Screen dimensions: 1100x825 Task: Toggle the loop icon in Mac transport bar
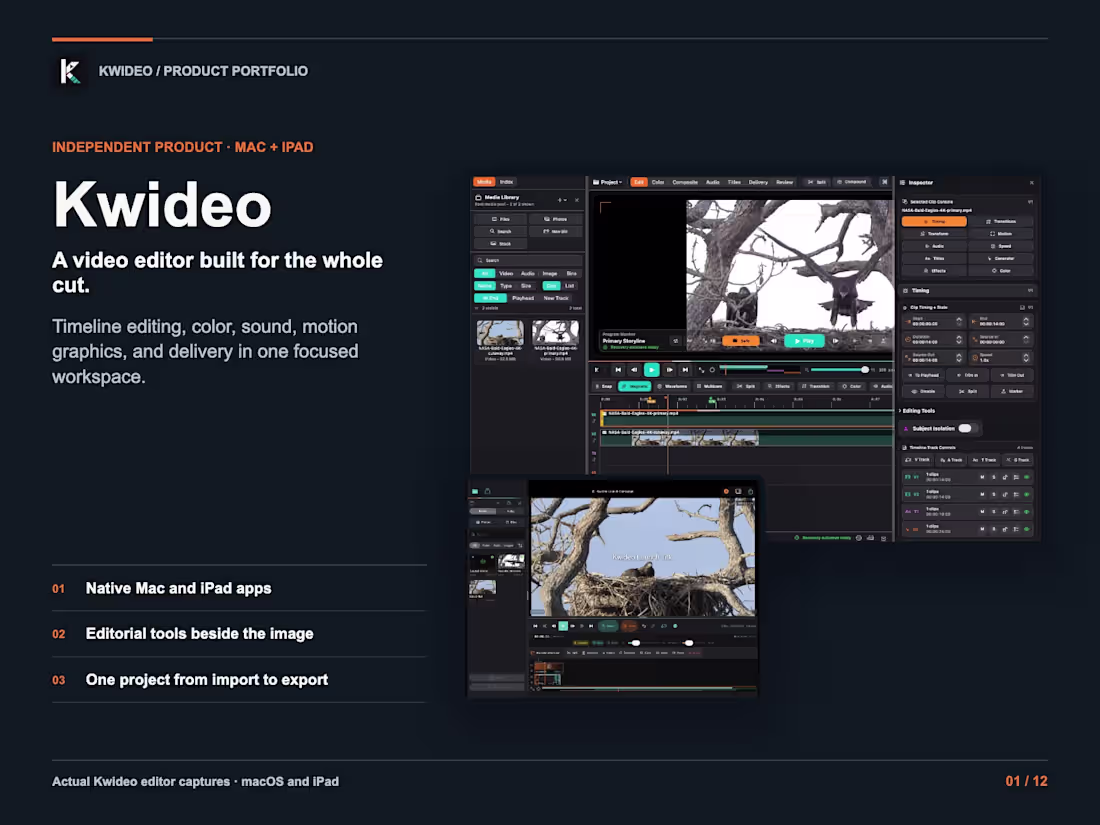coord(712,370)
